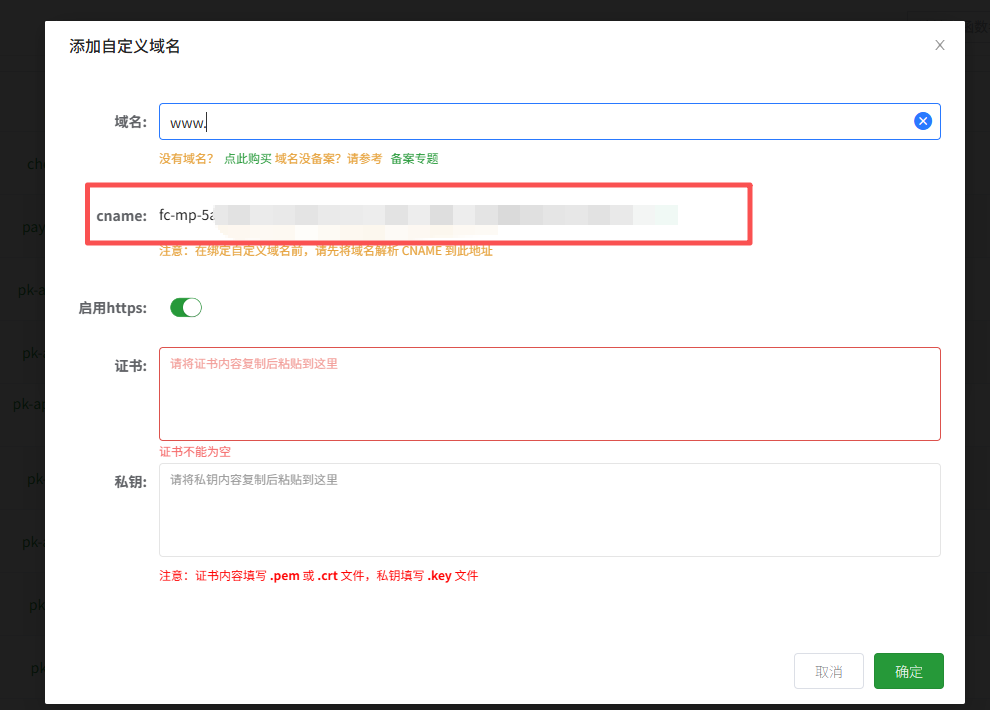Click the cname: label
The height and width of the screenshot is (710, 990).
[121, 215]
